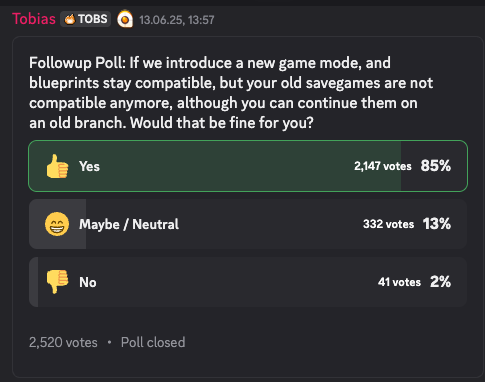Image resolution: width=485 pixels, height=382 pixels.
Task: Click the fire icon in TOBS tag
Action: click(x=70, y=19)
